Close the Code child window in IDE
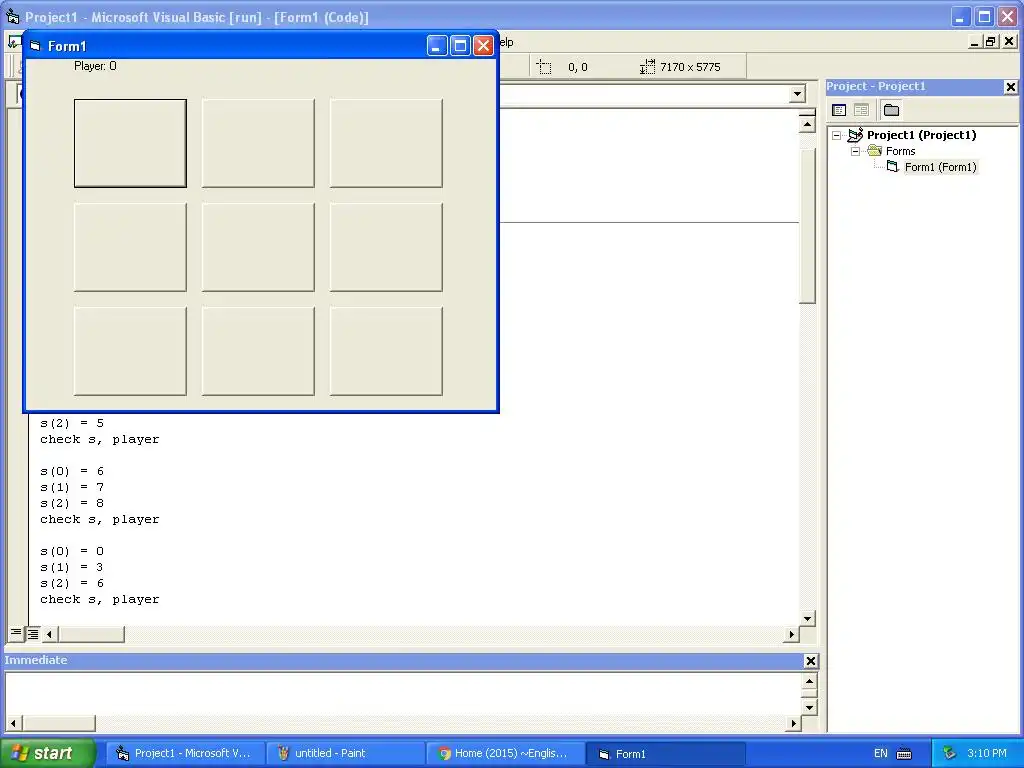Viewport: 1024px width, 768px height. tap(1009, 42)
